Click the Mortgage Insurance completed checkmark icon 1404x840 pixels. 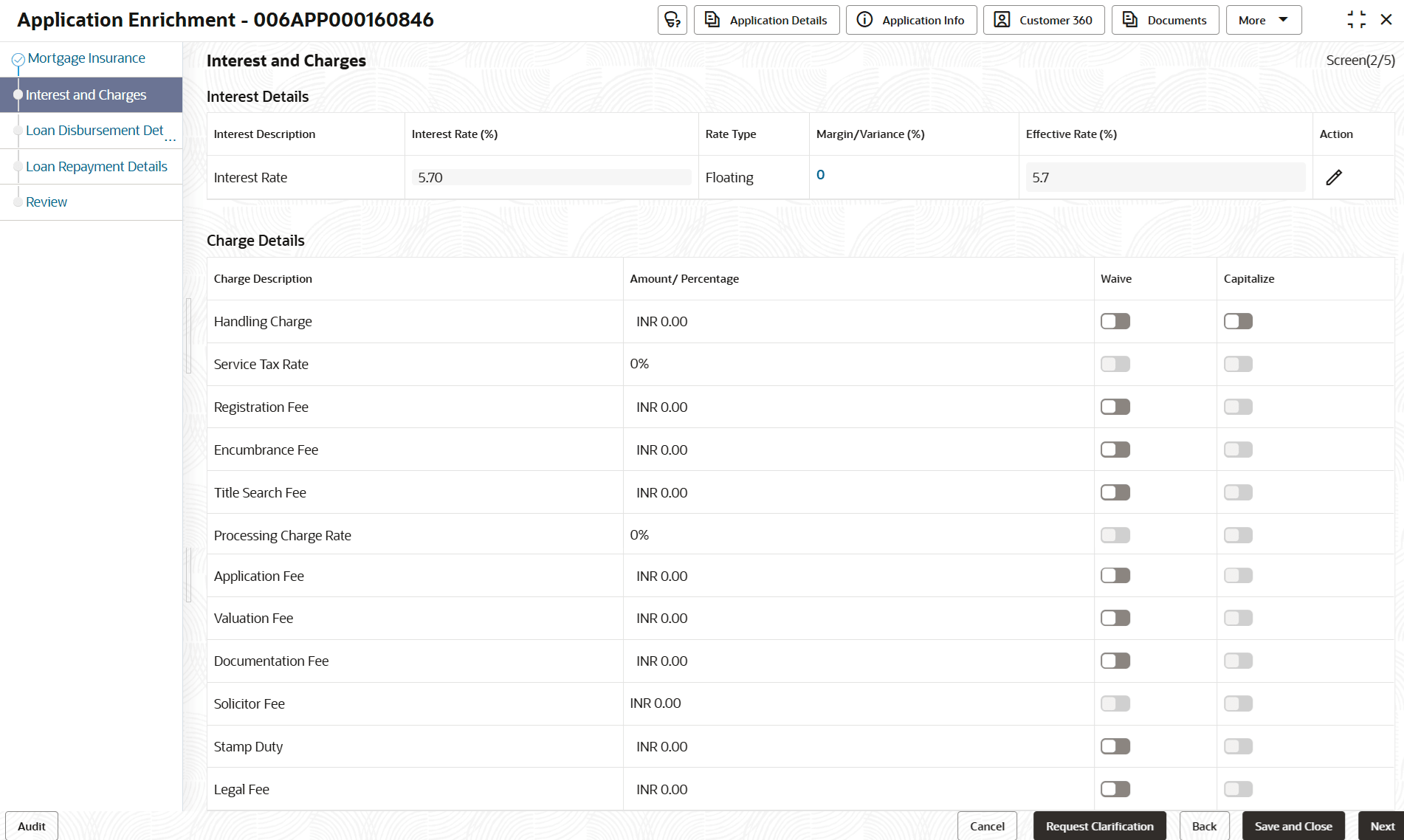coord(18,59)
